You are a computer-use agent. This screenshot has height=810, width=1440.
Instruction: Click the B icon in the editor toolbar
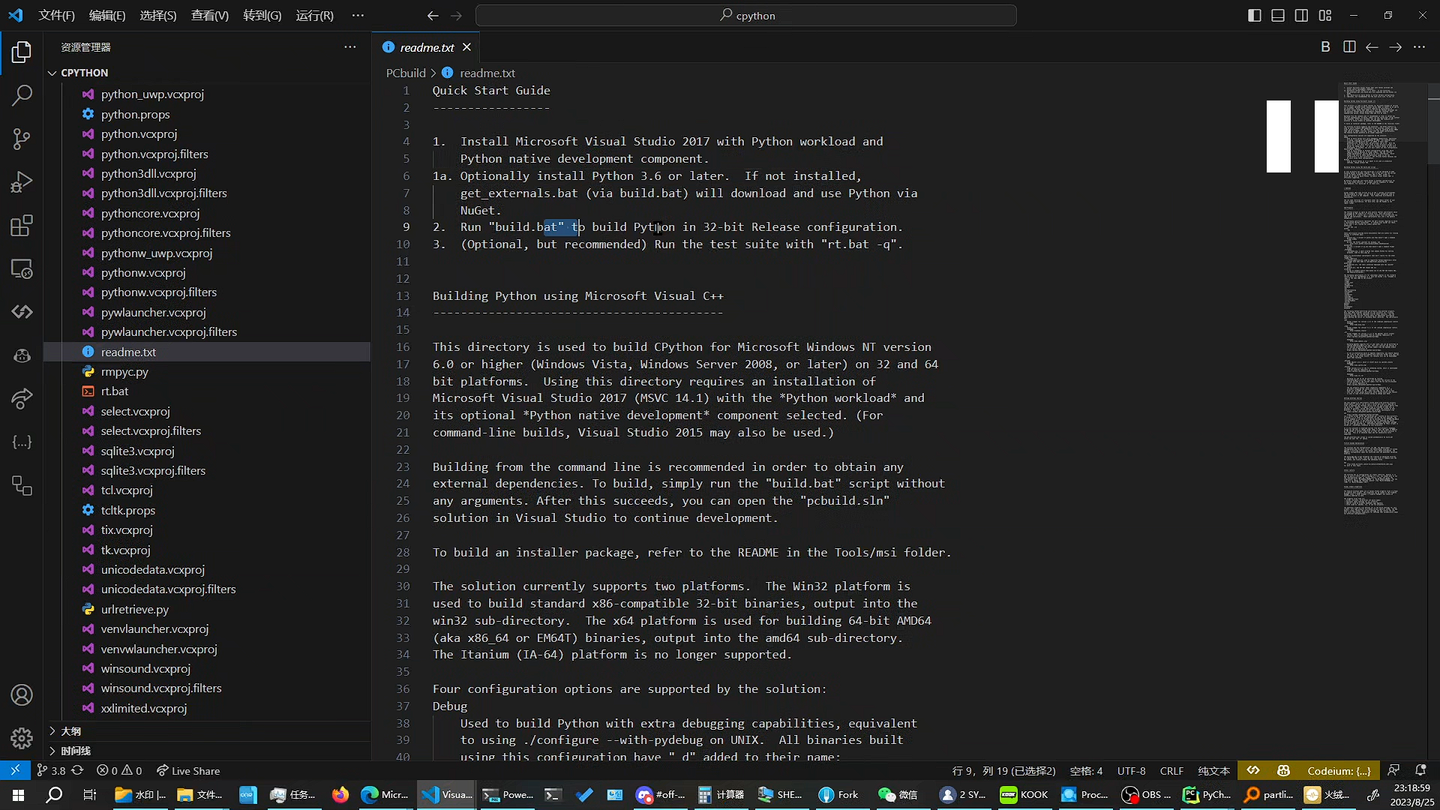(x=1325, y=47)
